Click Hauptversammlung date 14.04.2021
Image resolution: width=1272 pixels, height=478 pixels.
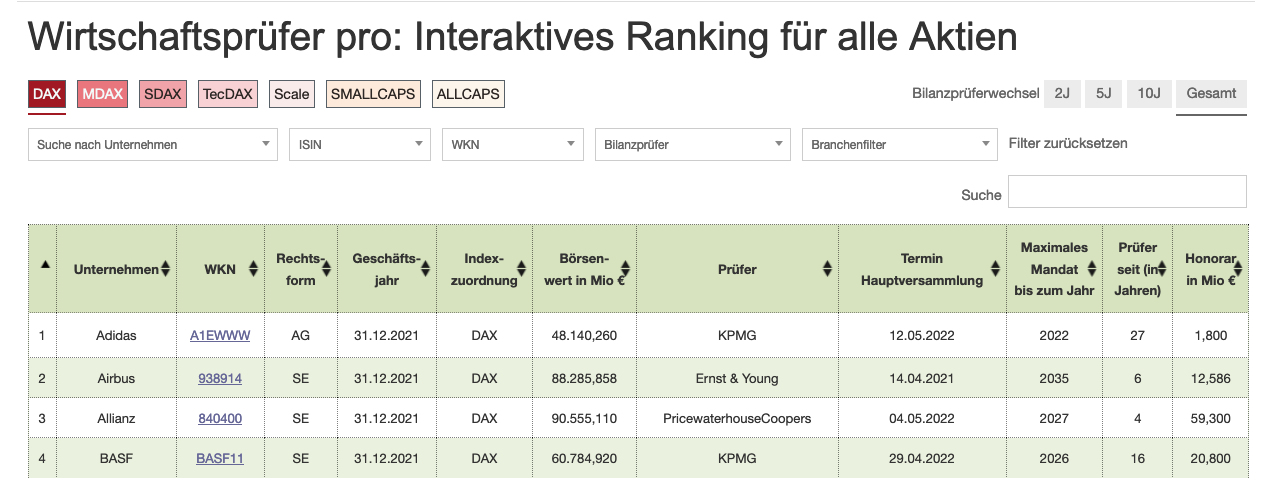pos(922,378)
